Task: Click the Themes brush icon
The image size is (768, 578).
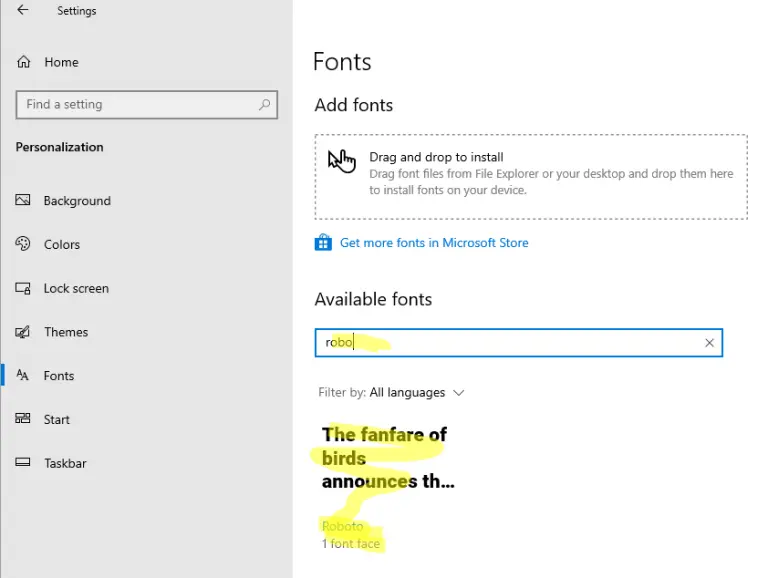Action: pos(23,332)
